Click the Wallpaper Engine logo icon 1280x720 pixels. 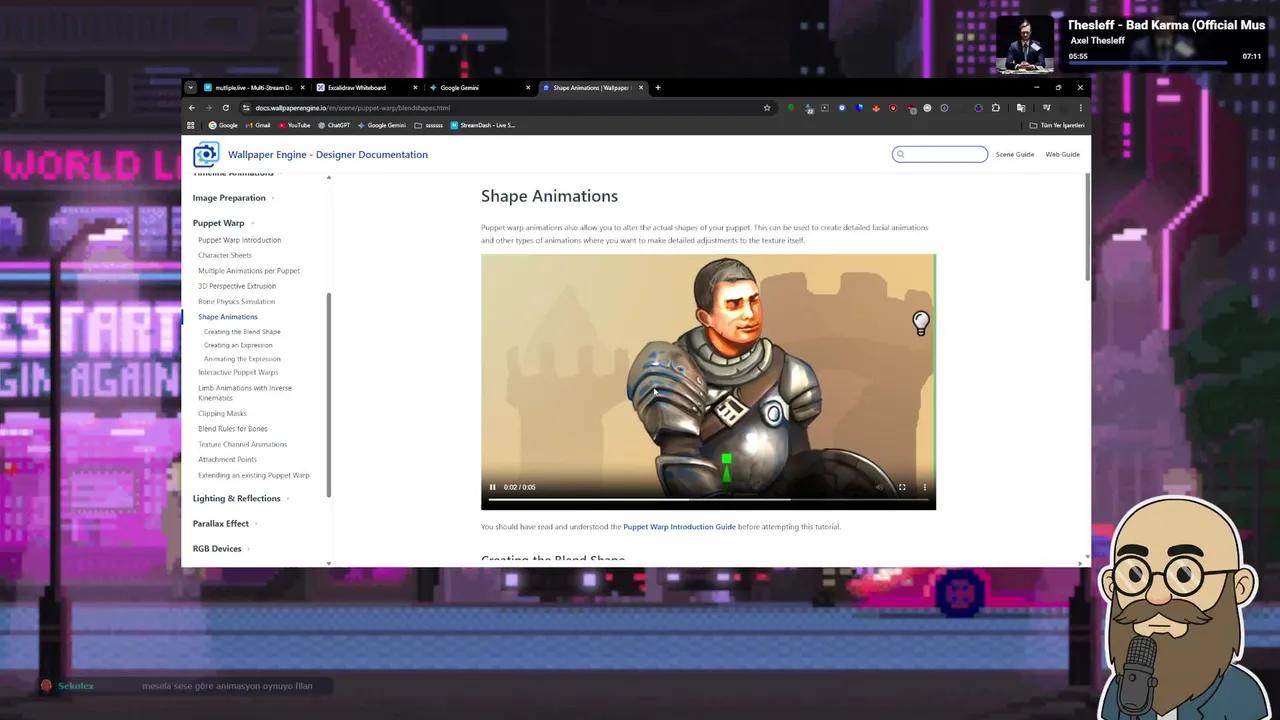206,154
